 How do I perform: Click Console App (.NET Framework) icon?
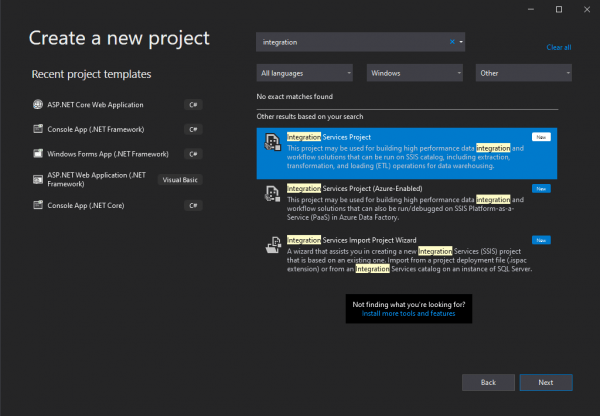(38, 129)
